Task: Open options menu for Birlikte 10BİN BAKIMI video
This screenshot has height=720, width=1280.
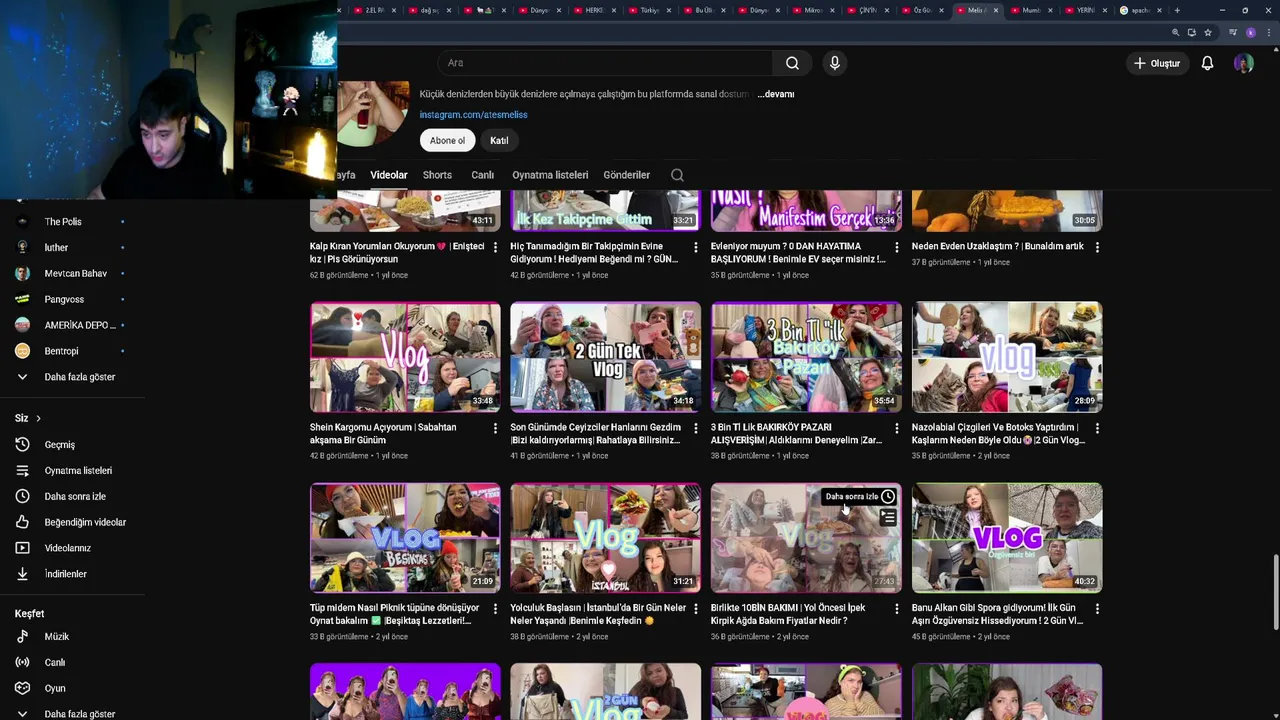Action: click(x=896, y=609)
